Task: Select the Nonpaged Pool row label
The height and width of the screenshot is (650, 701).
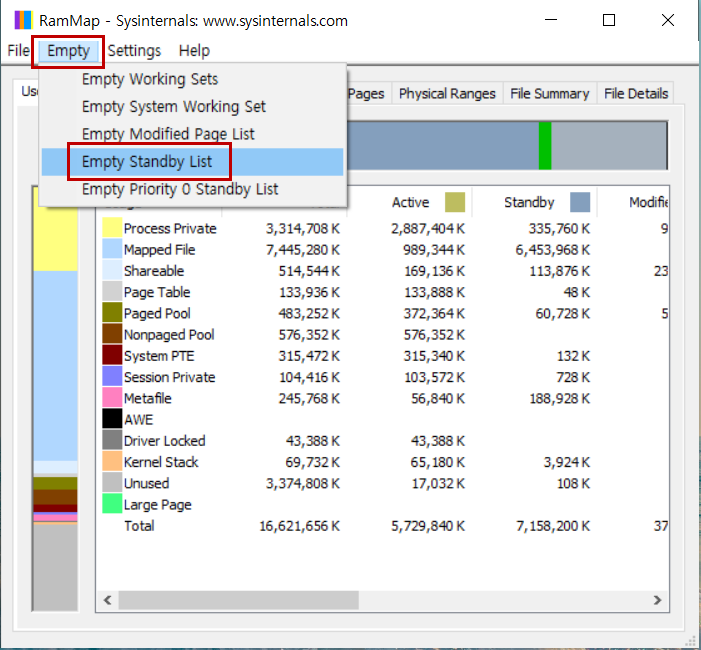Action: [x=169, y=334]
